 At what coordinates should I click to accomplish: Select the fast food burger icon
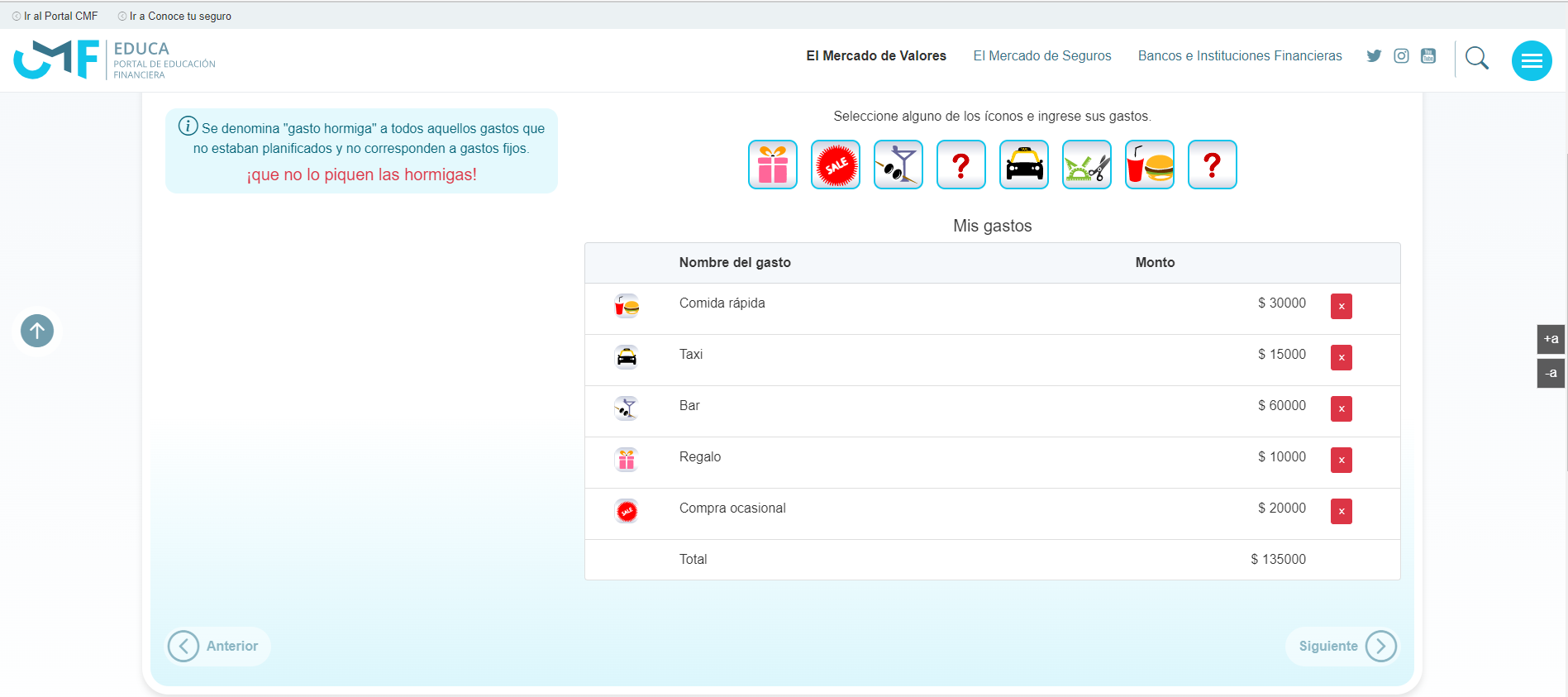[x=1149, y=165]
